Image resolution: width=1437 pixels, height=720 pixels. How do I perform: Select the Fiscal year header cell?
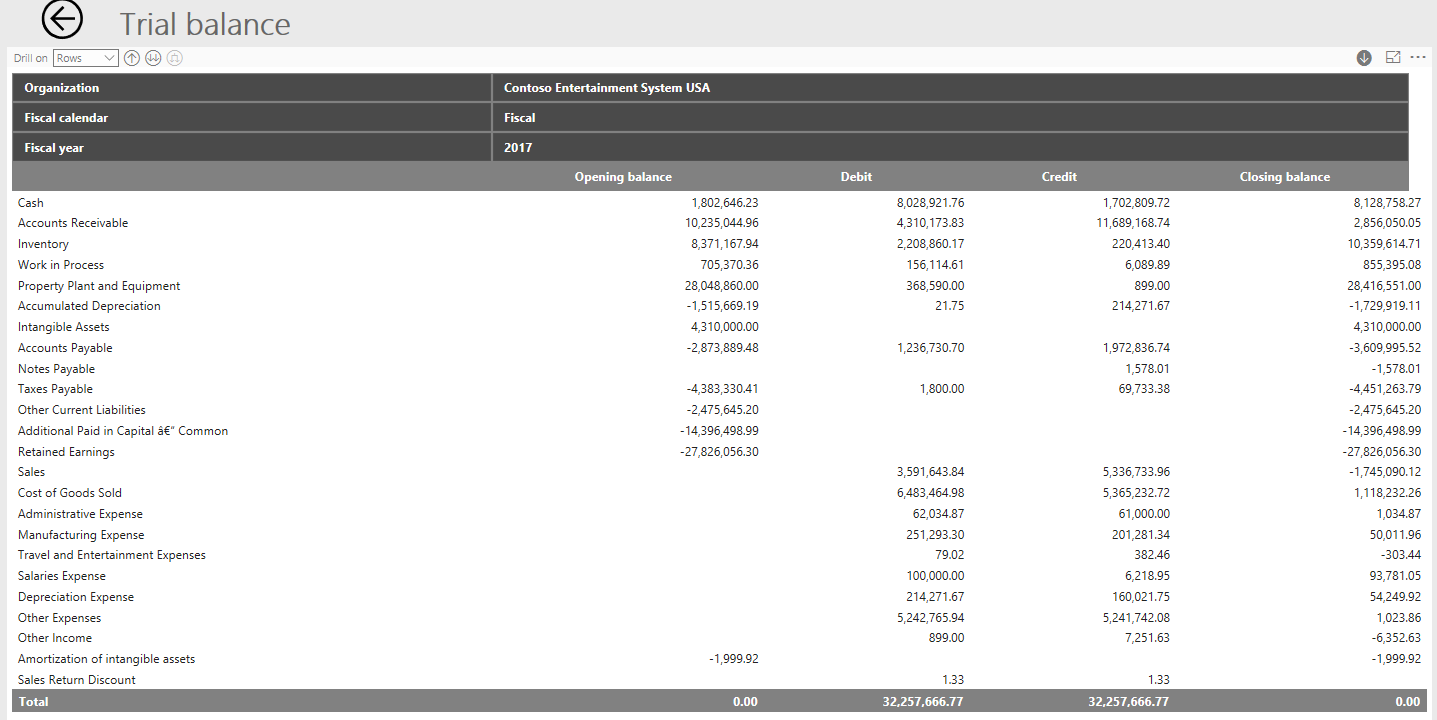click(x=252, y=148)
